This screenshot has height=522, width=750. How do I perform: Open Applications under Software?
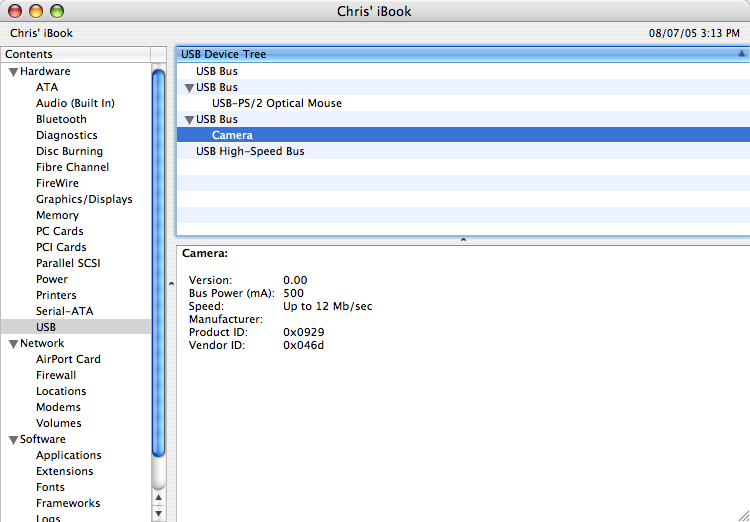[69, 455]
